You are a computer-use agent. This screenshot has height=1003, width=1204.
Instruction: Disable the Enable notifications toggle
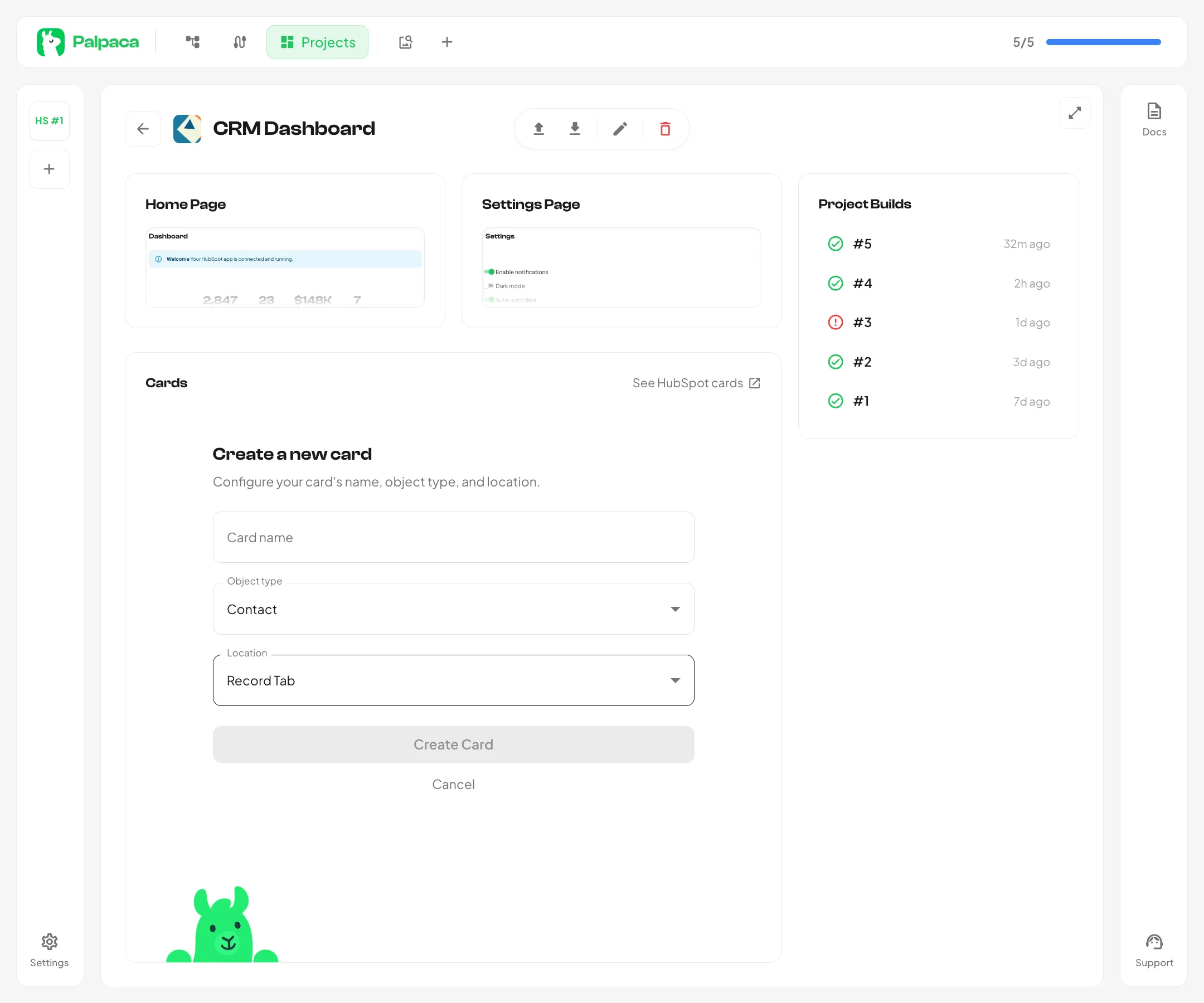[x=491, y=272]
